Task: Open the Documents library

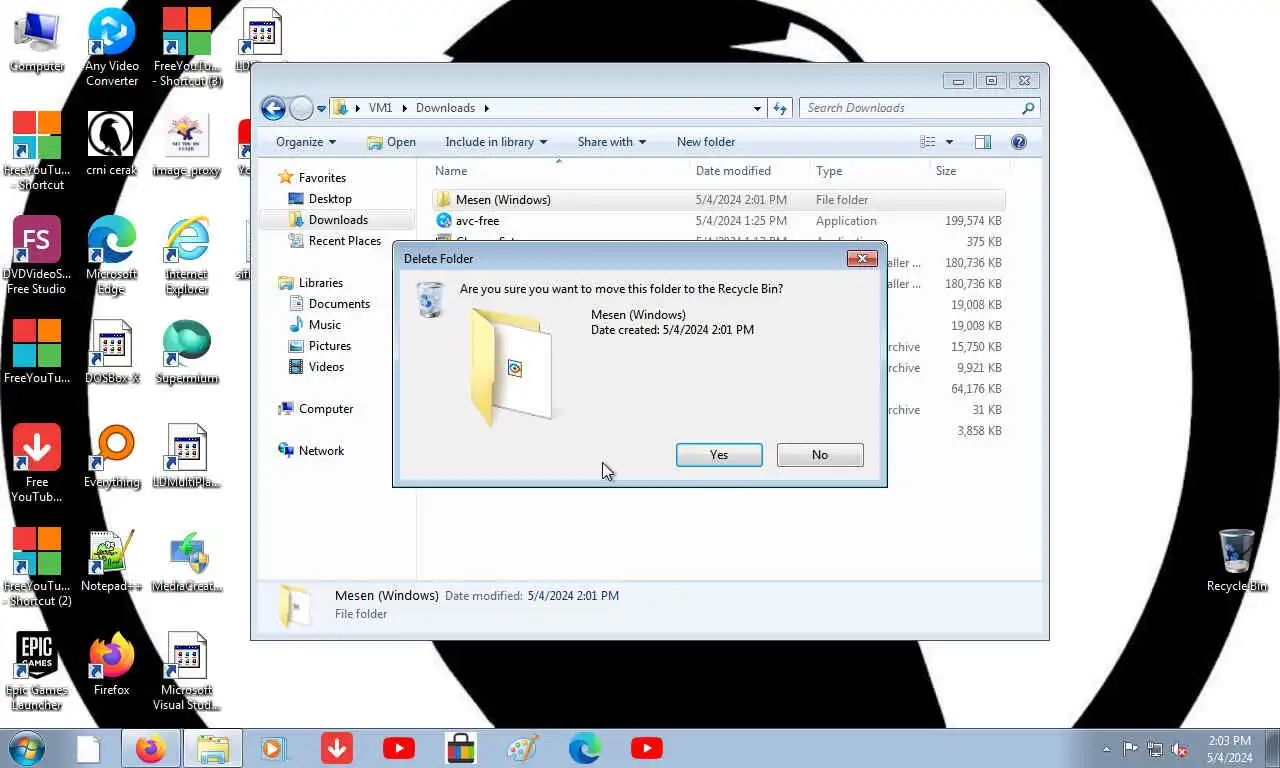Action: coord(339,304)
